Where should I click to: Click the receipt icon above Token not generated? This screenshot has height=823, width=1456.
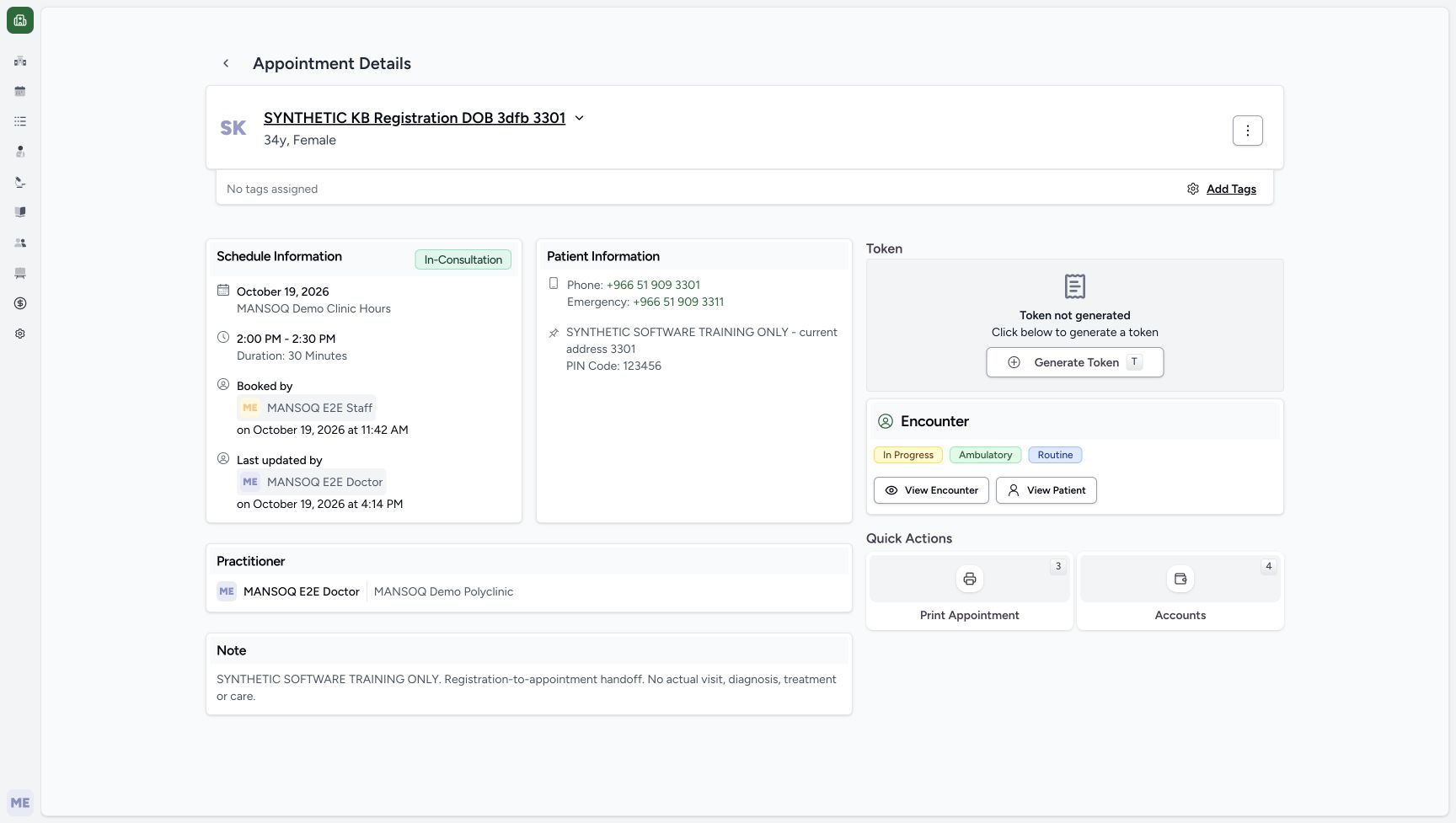pos(1075,286)
